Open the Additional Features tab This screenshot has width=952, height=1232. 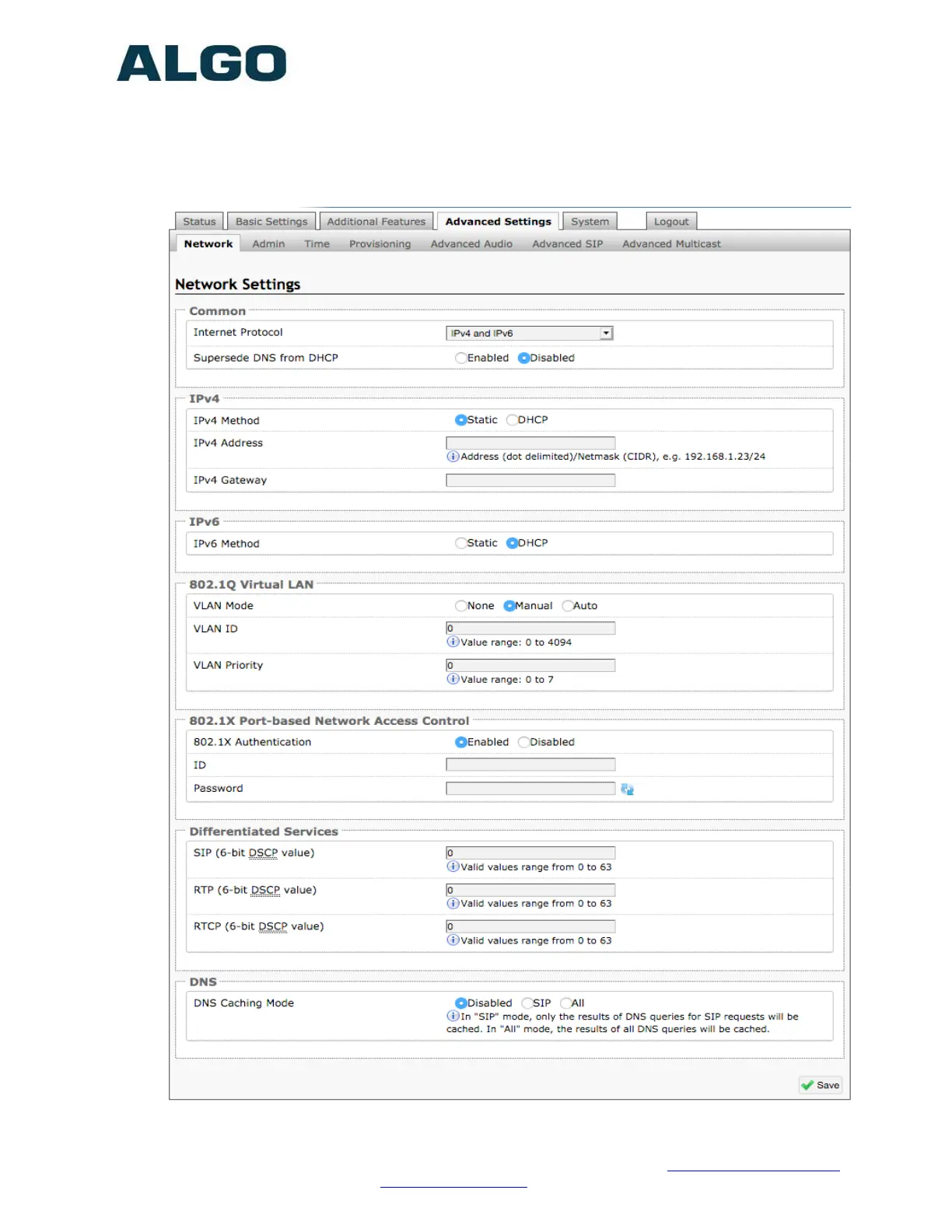(x=376, y=222)
